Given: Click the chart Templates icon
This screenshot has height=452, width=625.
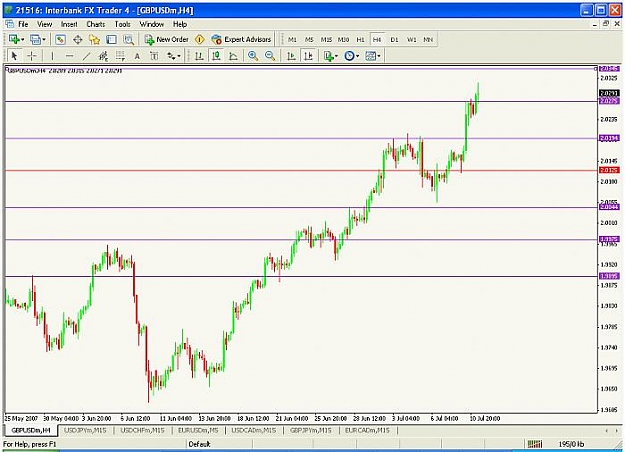Looking at the screenshot, I should click(x=371, y=56).
